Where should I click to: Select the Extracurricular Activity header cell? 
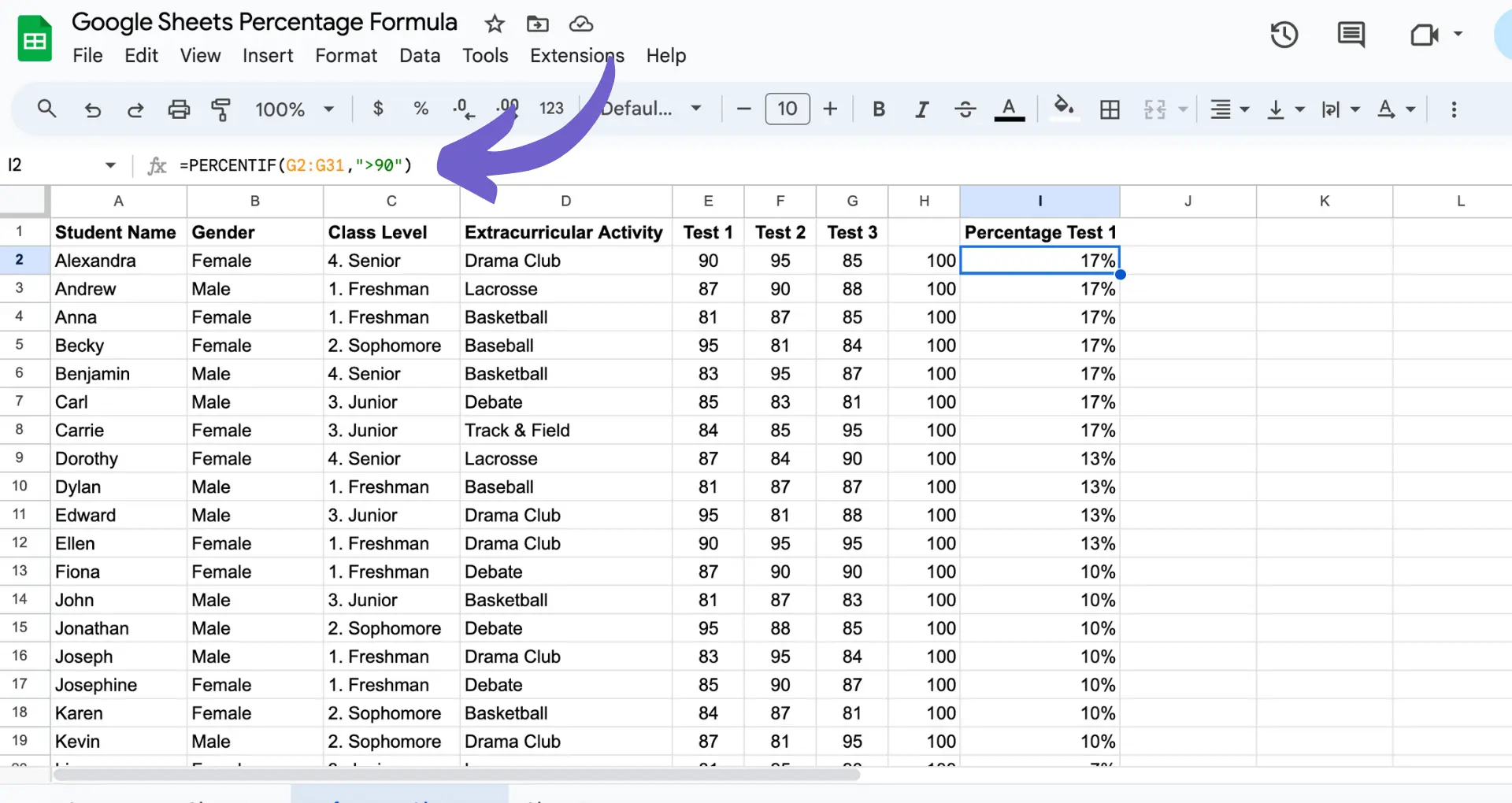coord(565,232)
